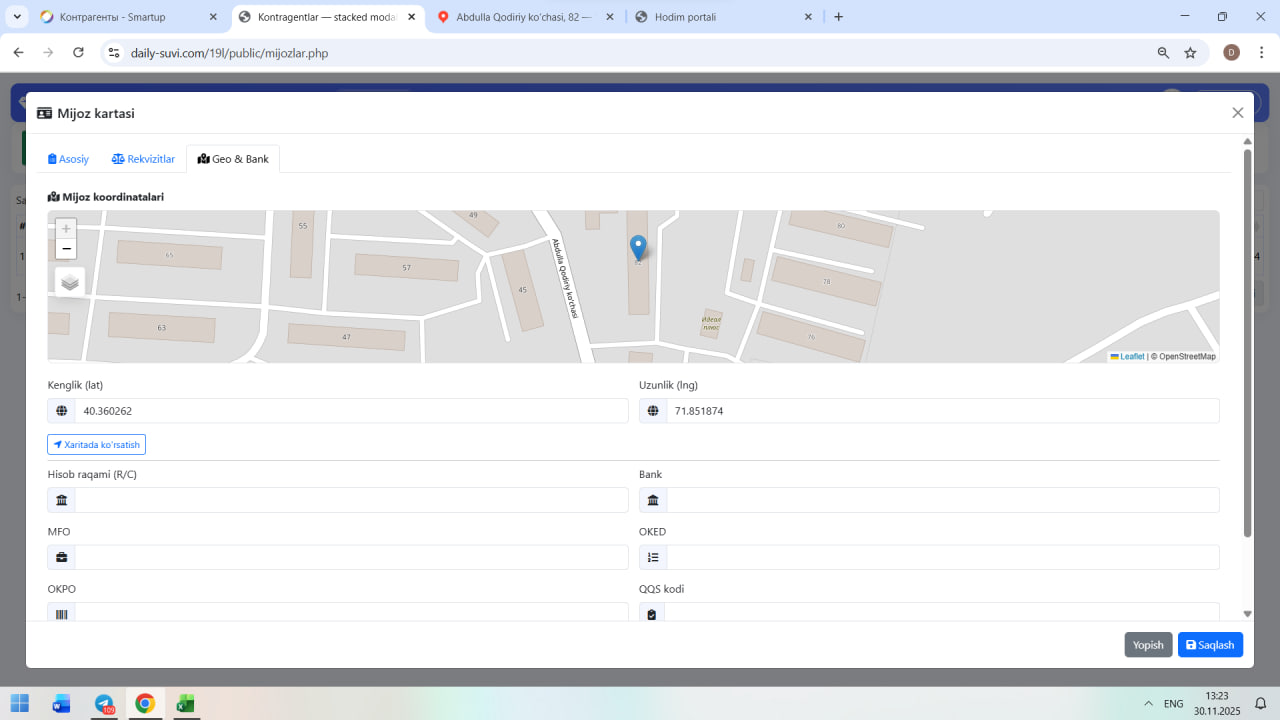Click the Leaflet attribution link
Viewport: 1280px width, 720px height.
(1131, 357)
